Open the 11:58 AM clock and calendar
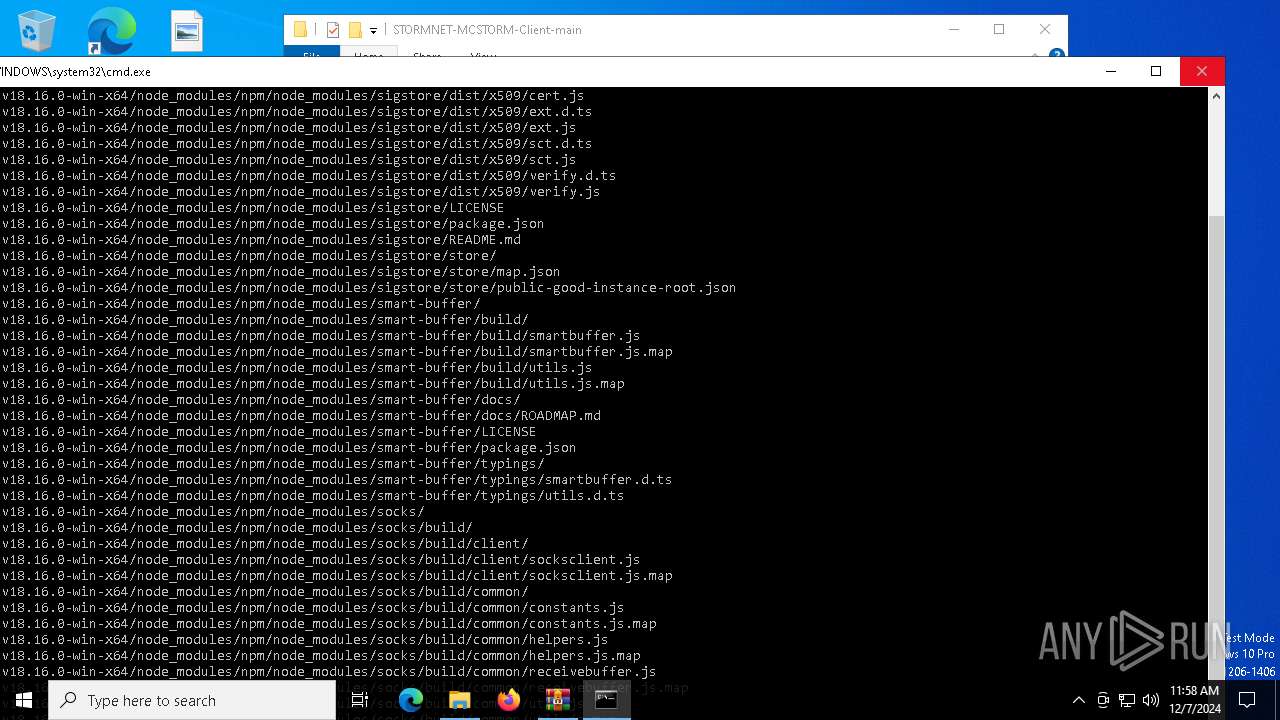 tap(1194, 700)
